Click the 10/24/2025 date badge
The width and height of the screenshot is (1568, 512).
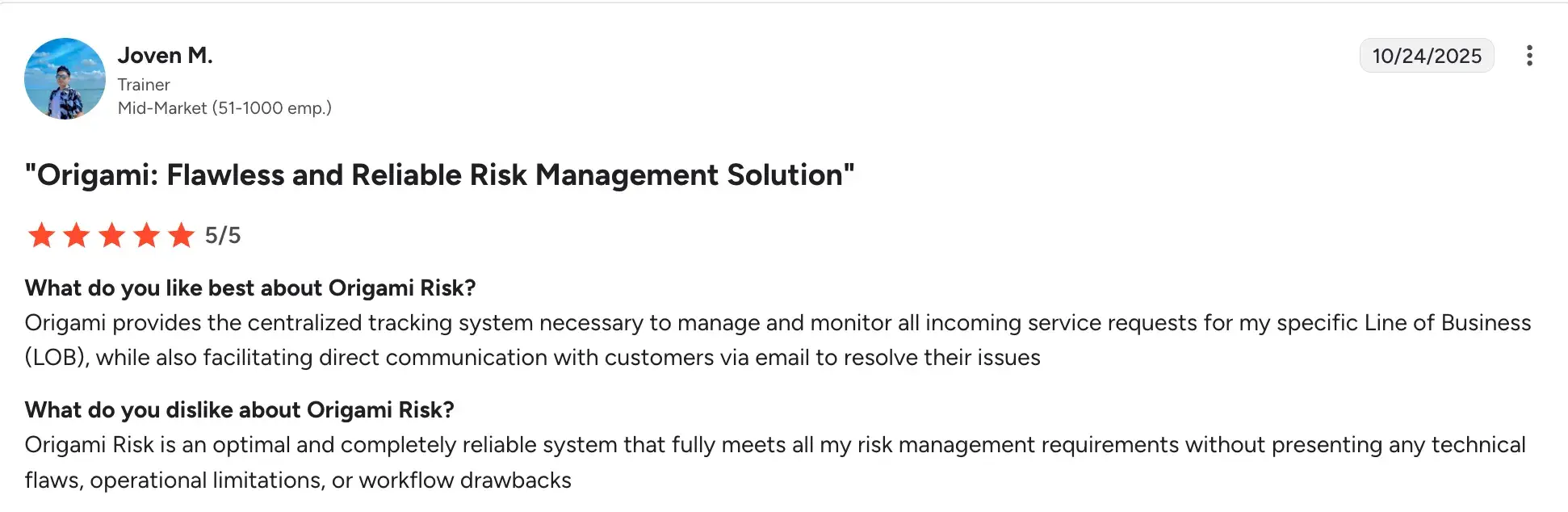(x=1426, y=56)
